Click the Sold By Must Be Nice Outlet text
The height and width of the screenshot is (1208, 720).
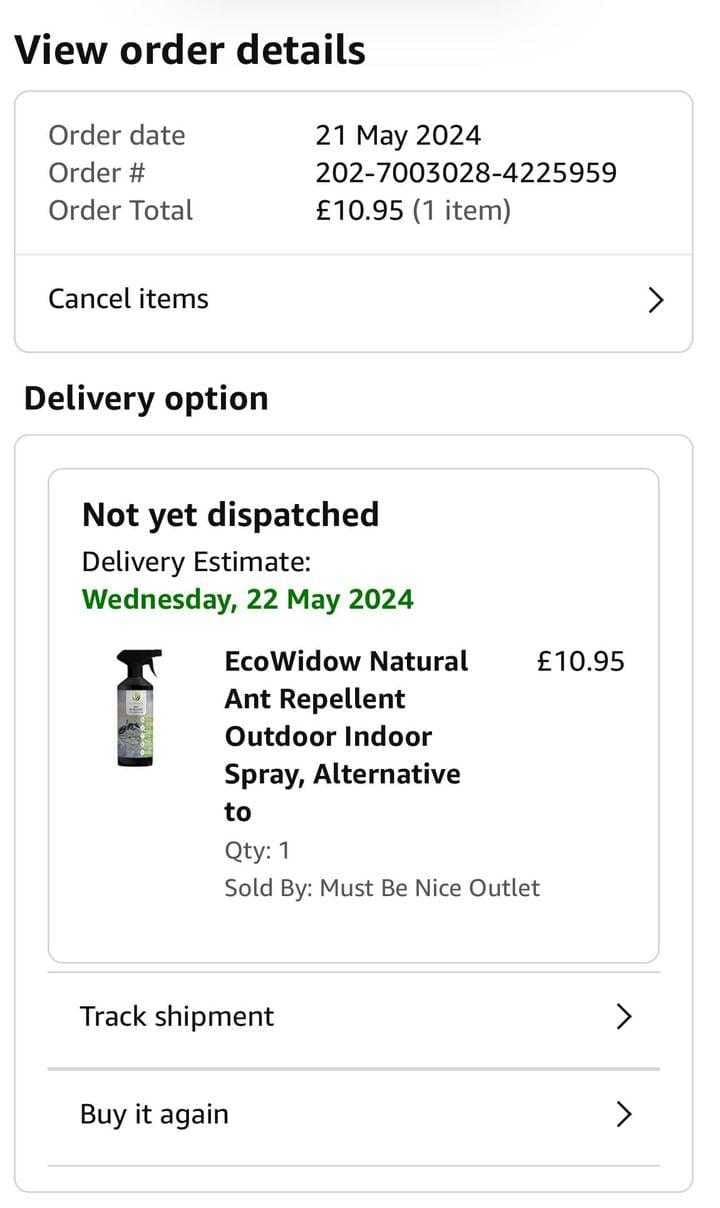[382, 888]
